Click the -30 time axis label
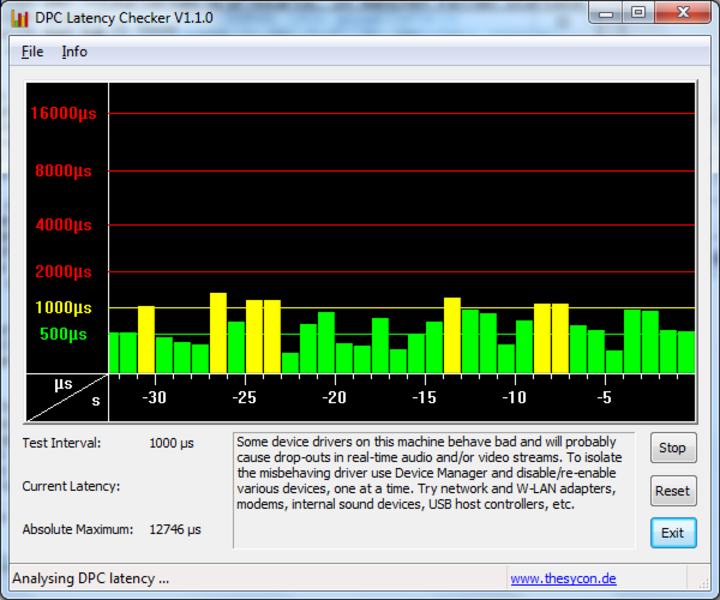This screenshot has width=720, height=600. coord(154,398)
